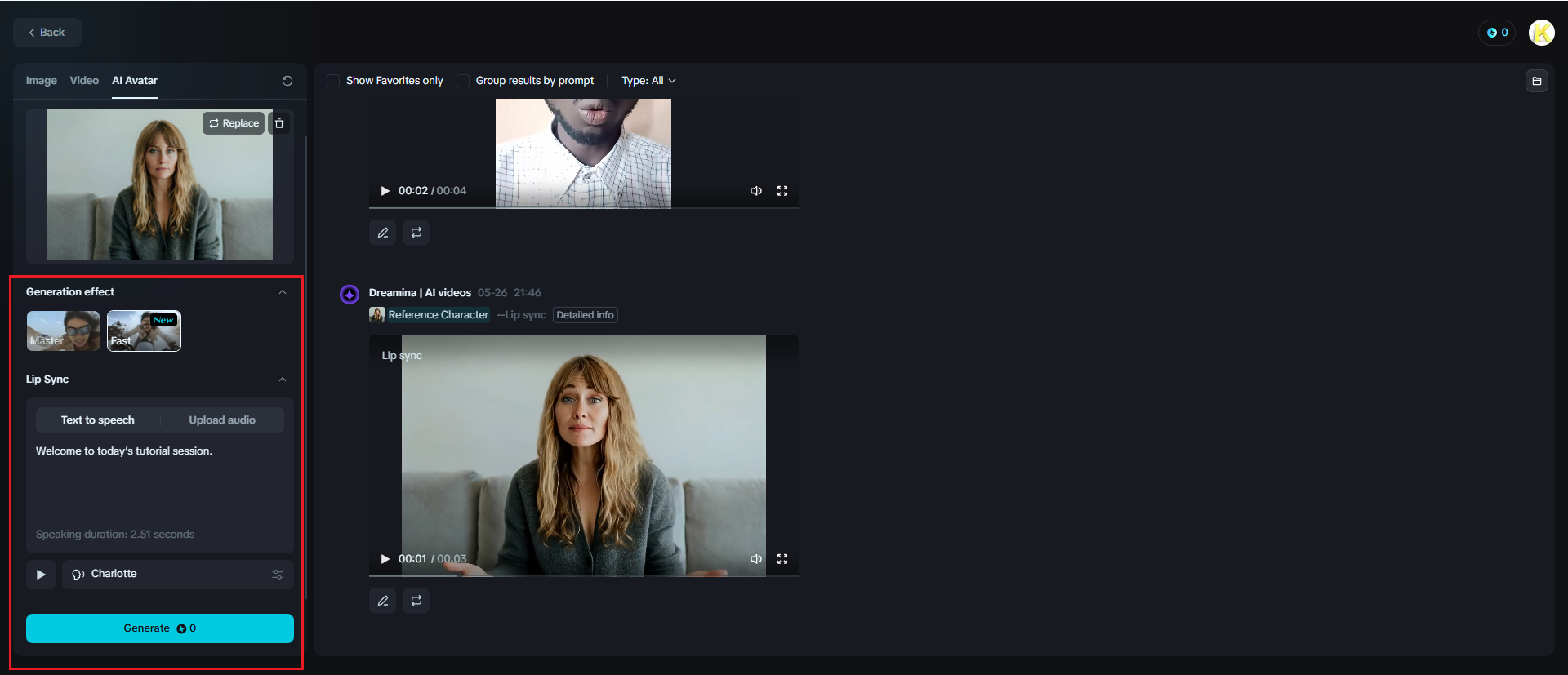Screen dimensions: 1568x675
Task: Click the reset icon beside AI Avatar tab
Action: [287, 81]
